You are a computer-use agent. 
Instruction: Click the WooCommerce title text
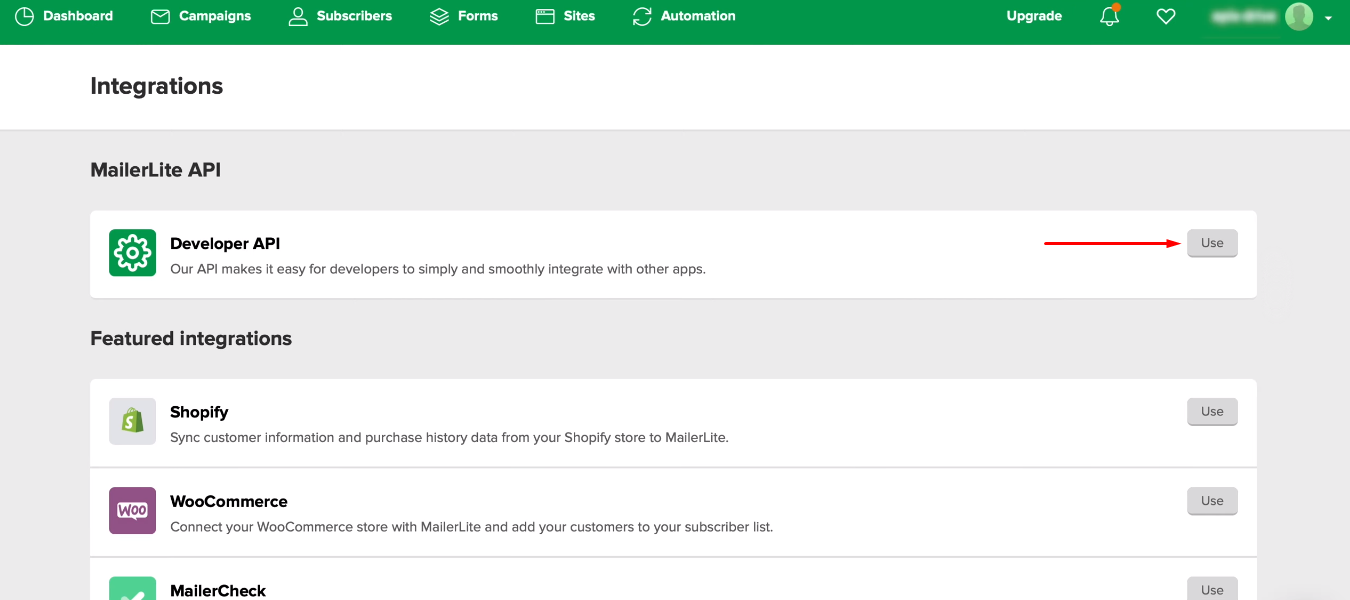[x=229, y=501]
